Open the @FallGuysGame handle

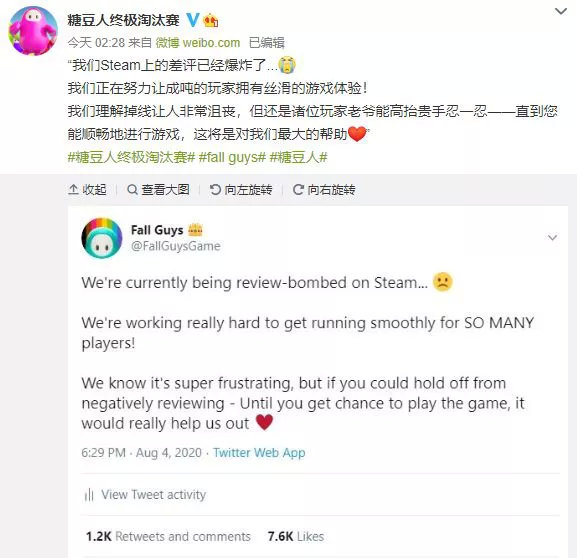(x=176, y=246)
